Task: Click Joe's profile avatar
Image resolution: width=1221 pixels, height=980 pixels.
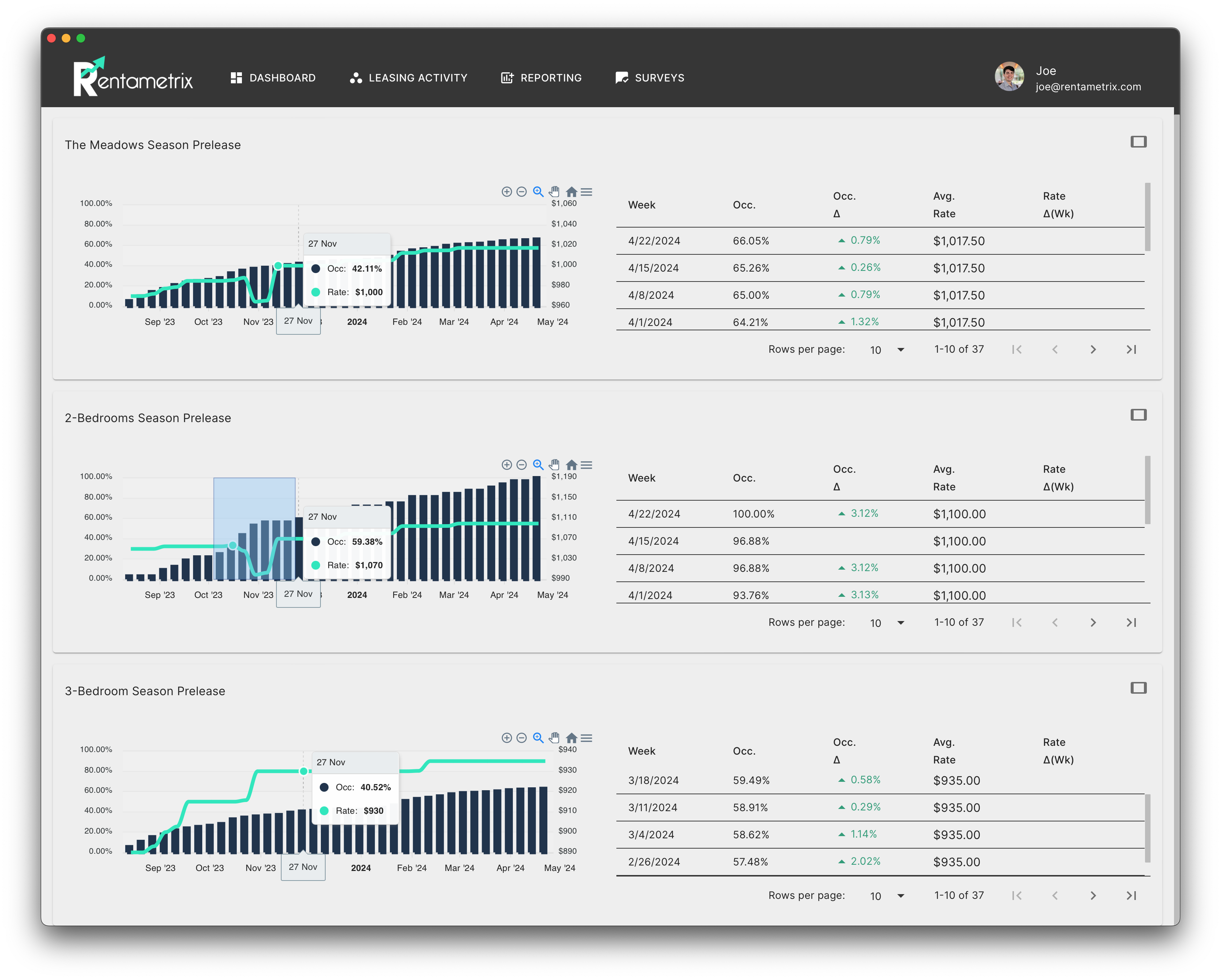Action: (1009, 77)
